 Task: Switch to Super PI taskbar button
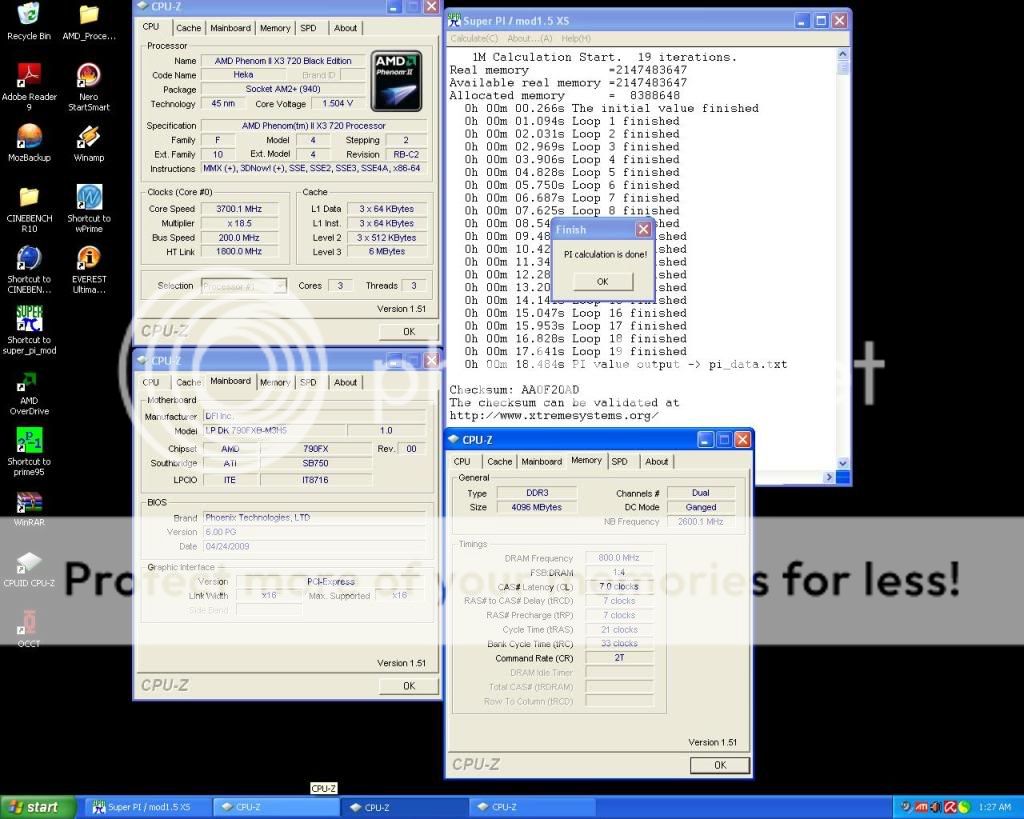point(149,807)
